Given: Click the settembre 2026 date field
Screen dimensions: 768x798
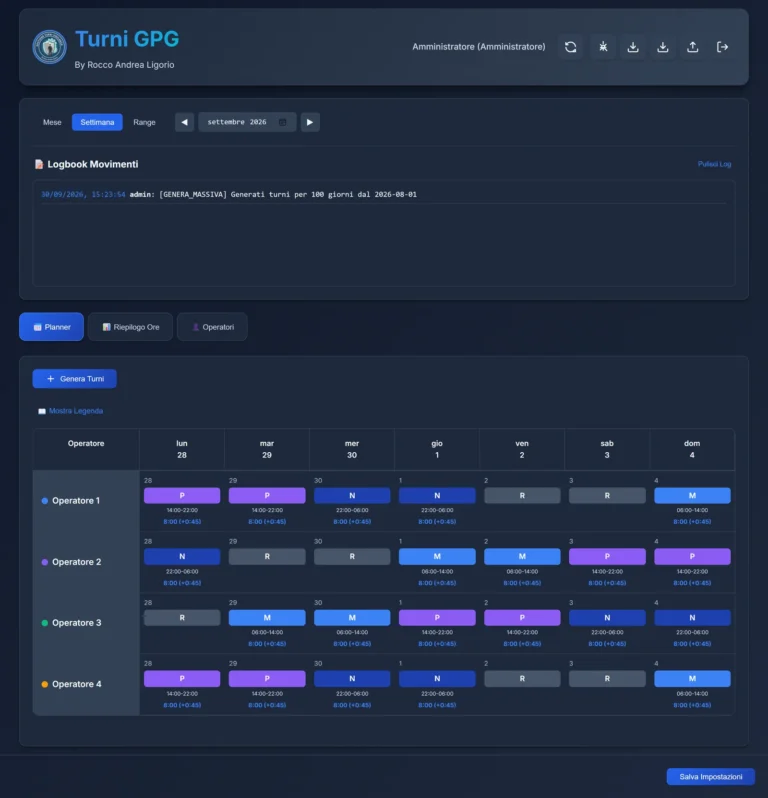Looking at the screenshot, I should click(x=247, y=122).
